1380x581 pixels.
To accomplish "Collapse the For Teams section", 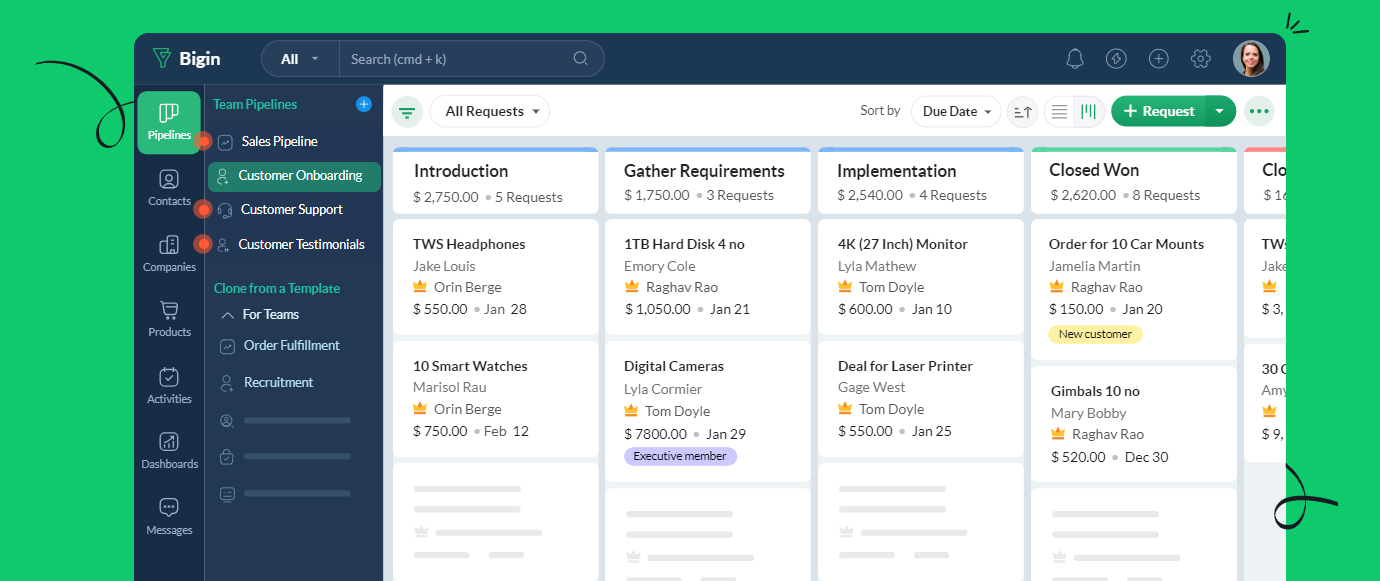I will pyautogui.click(x=227, y=315).
